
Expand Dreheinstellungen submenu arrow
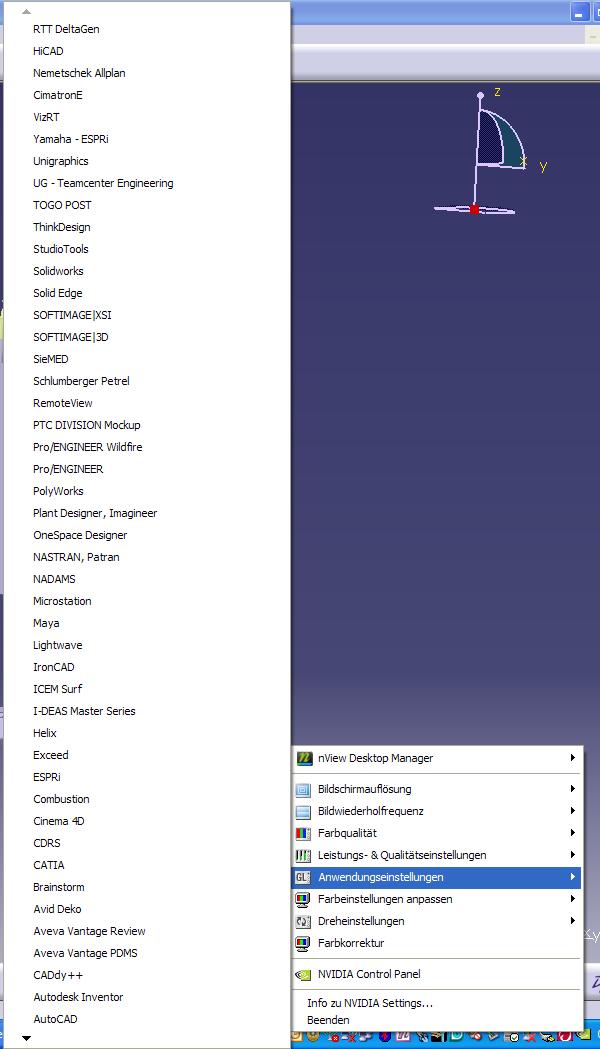point(573,921)
